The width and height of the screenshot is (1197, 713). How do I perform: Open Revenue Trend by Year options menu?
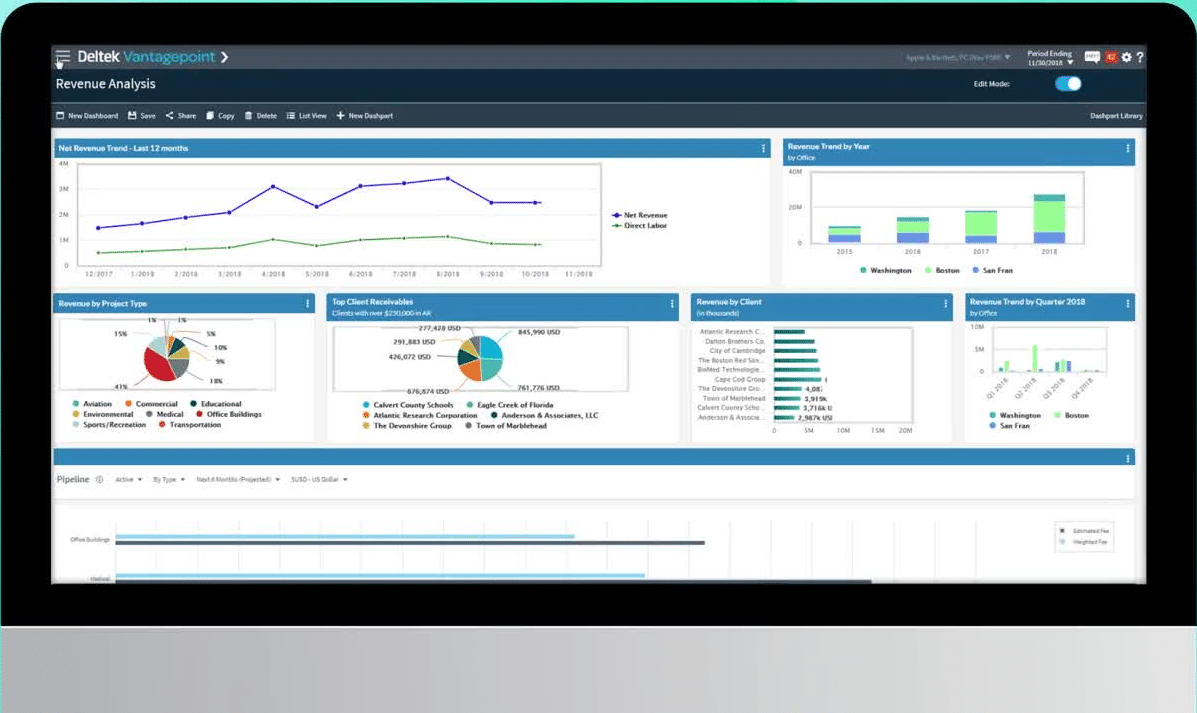1128,149
